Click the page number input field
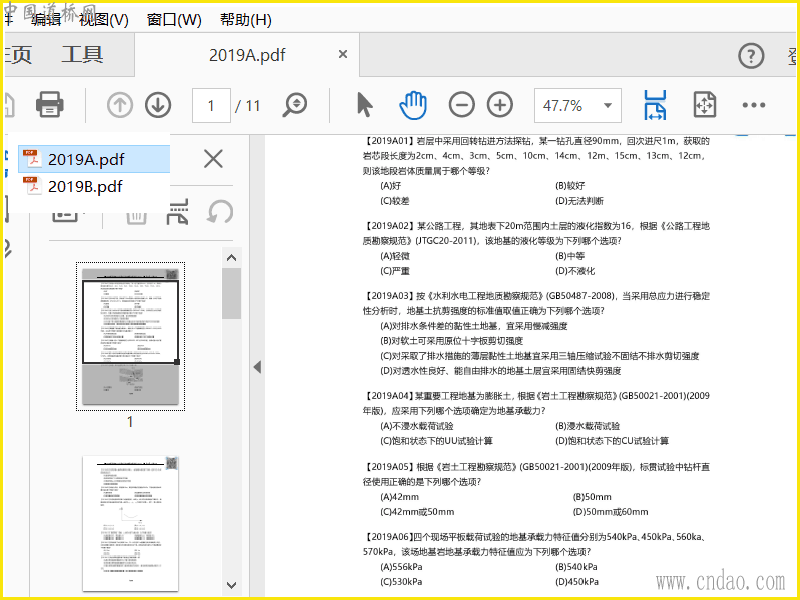This screenshot has width=800, height=600. 211,105
